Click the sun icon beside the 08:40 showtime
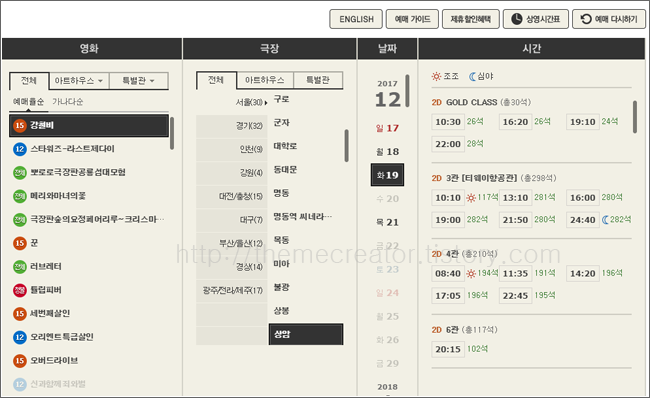This screenshot has width=650, height=398. 471,274
